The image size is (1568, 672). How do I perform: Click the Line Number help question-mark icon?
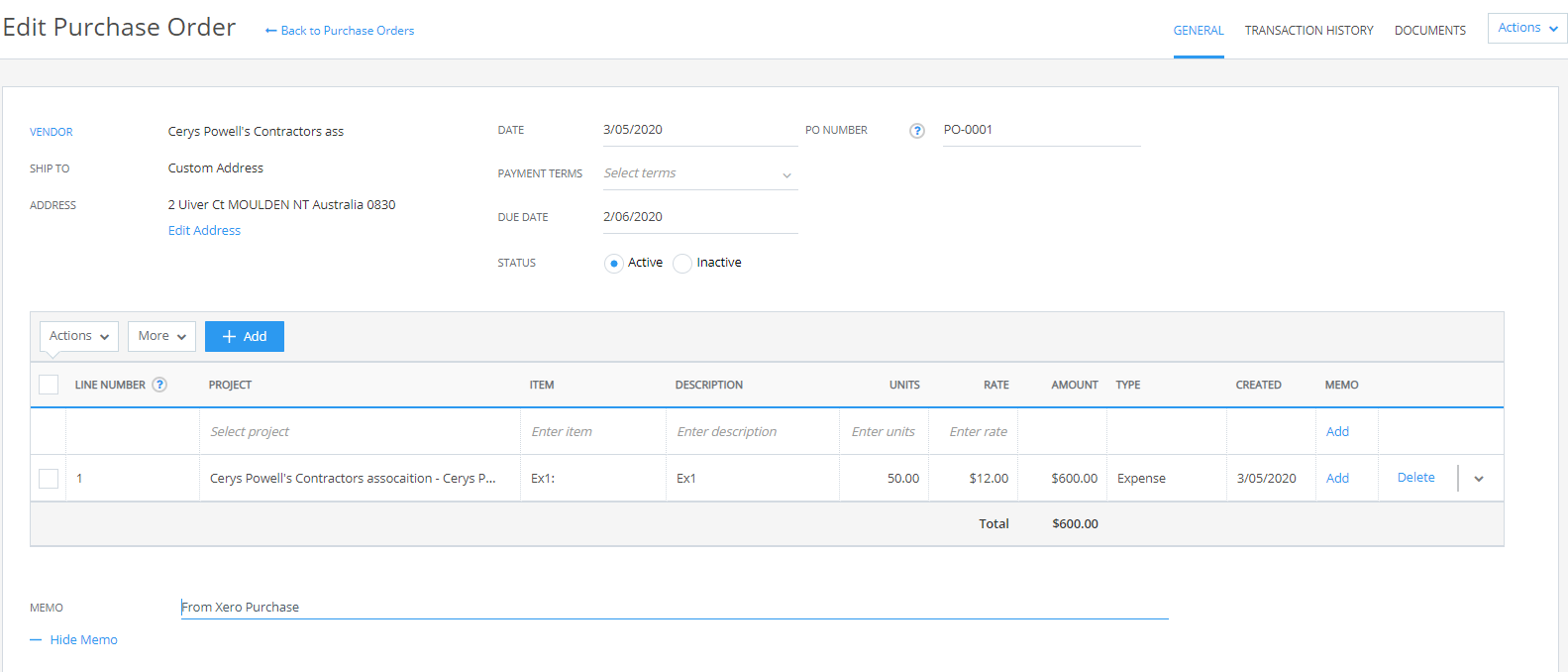(159, 385)
